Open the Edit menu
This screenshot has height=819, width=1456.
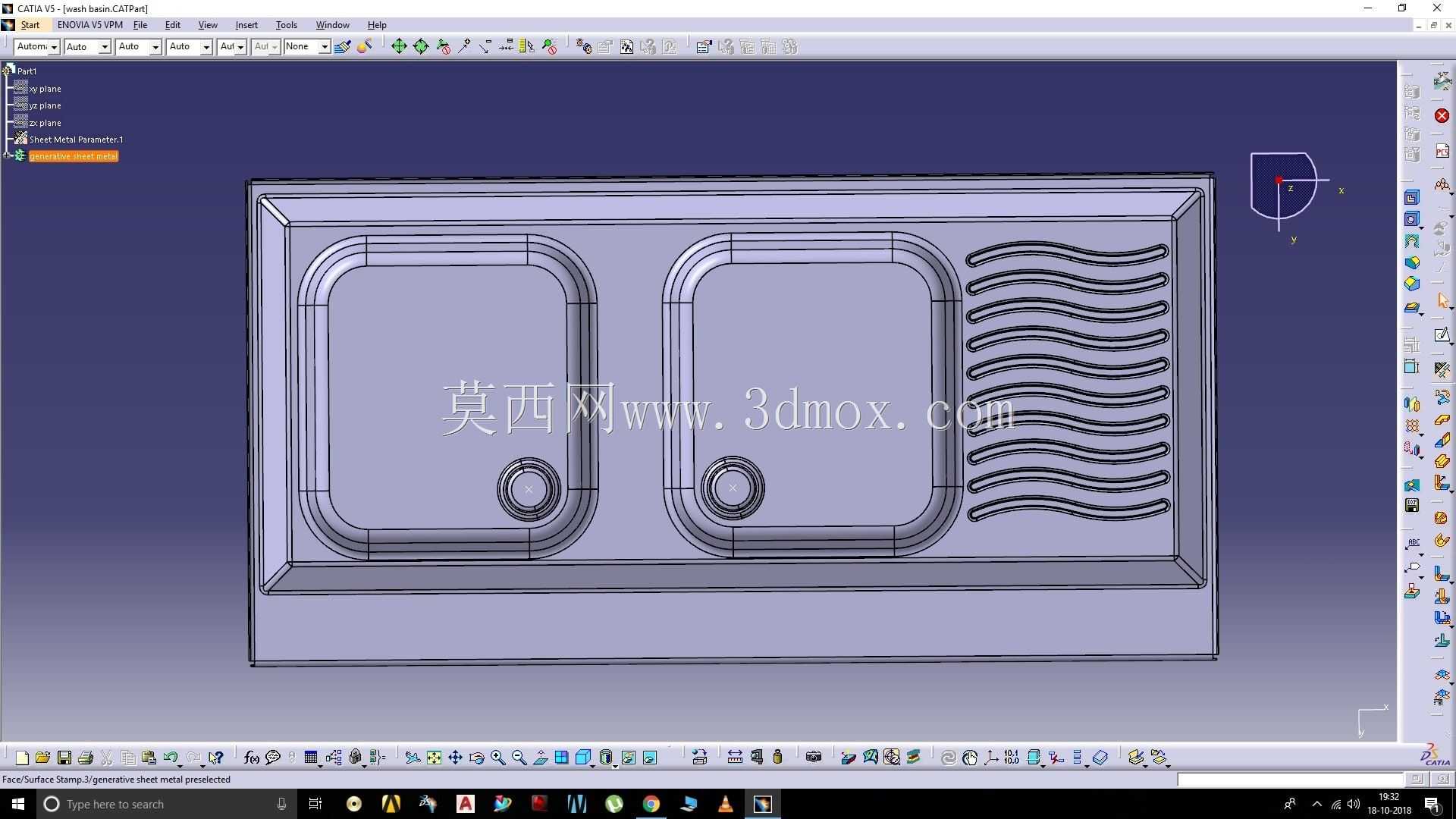(173, 25)
